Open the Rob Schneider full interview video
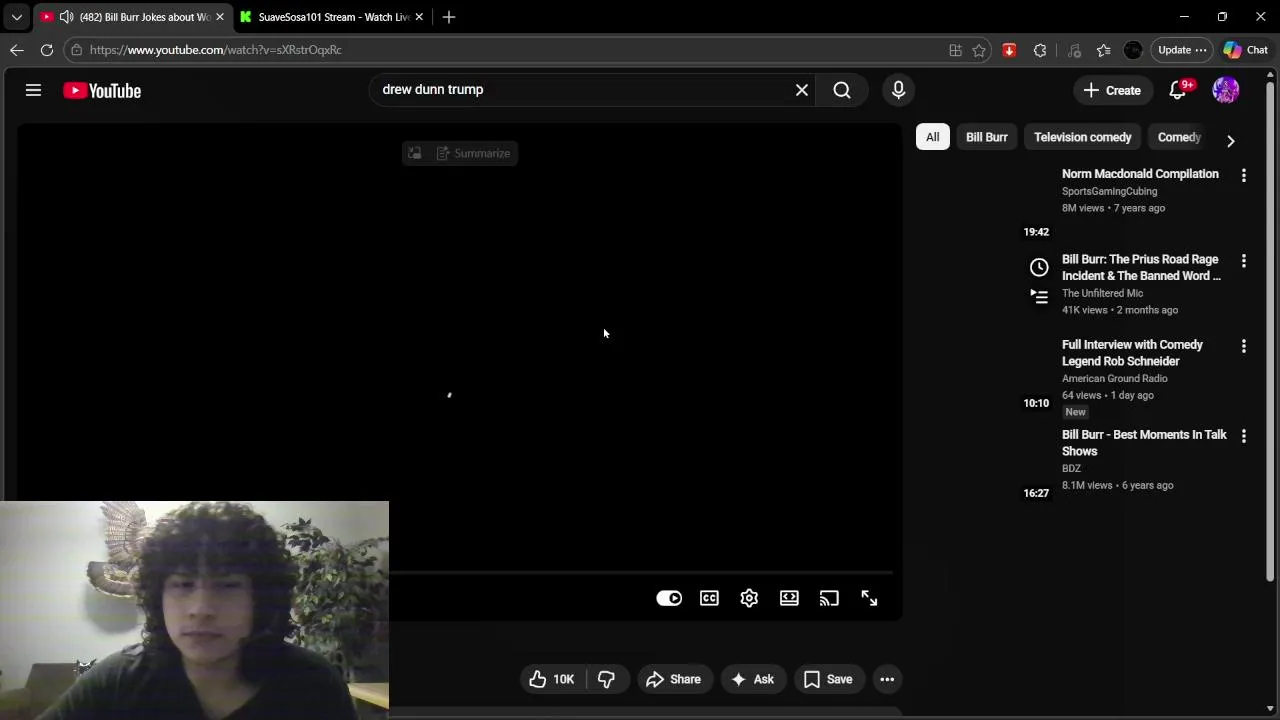The width and height of the screenshot is (1280, 720). point(1132,353)
